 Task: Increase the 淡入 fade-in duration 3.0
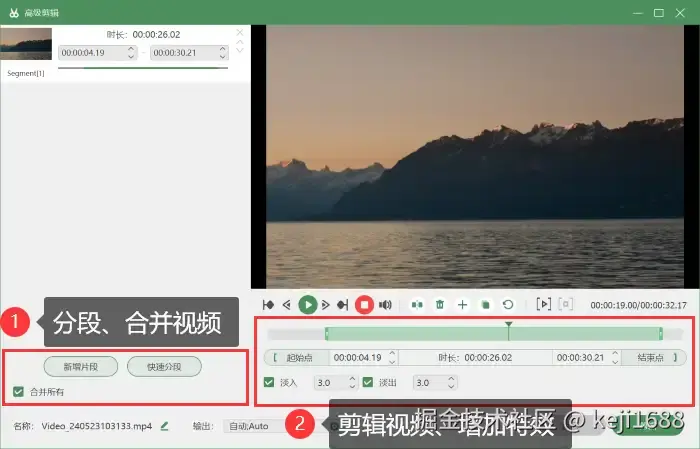(352, 379)
